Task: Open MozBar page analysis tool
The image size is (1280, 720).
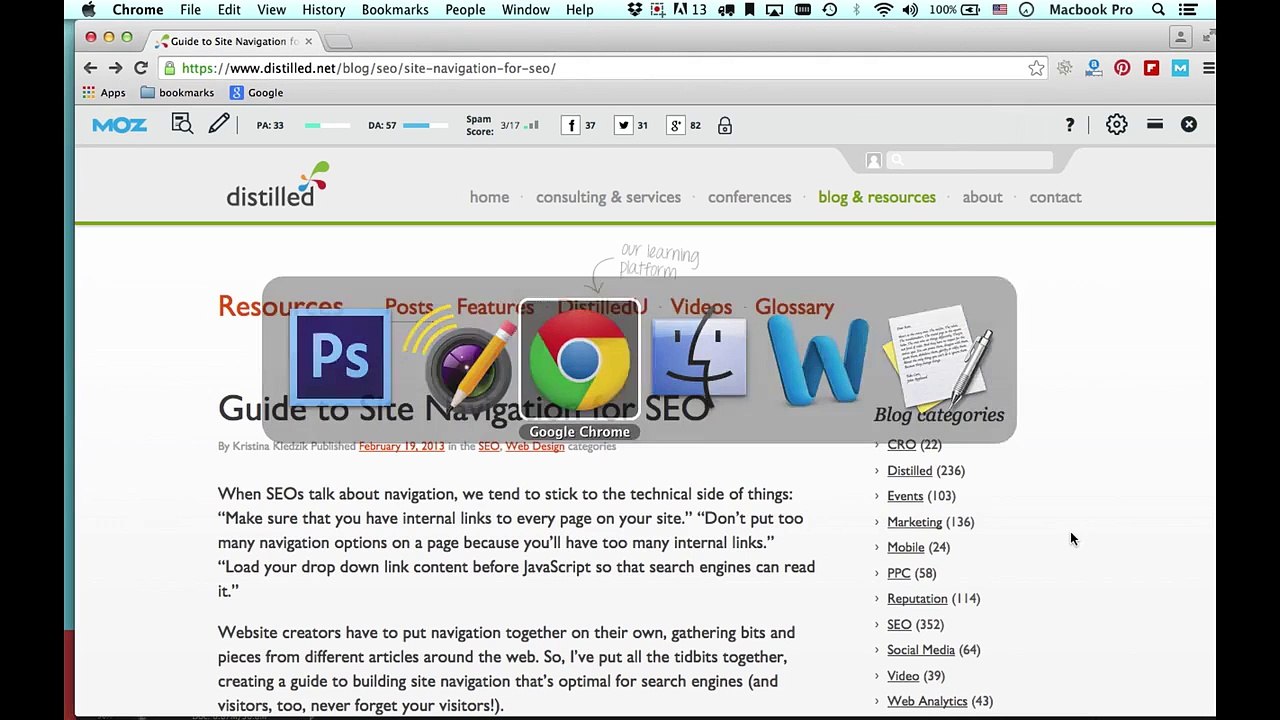Action: pos(182,125)
